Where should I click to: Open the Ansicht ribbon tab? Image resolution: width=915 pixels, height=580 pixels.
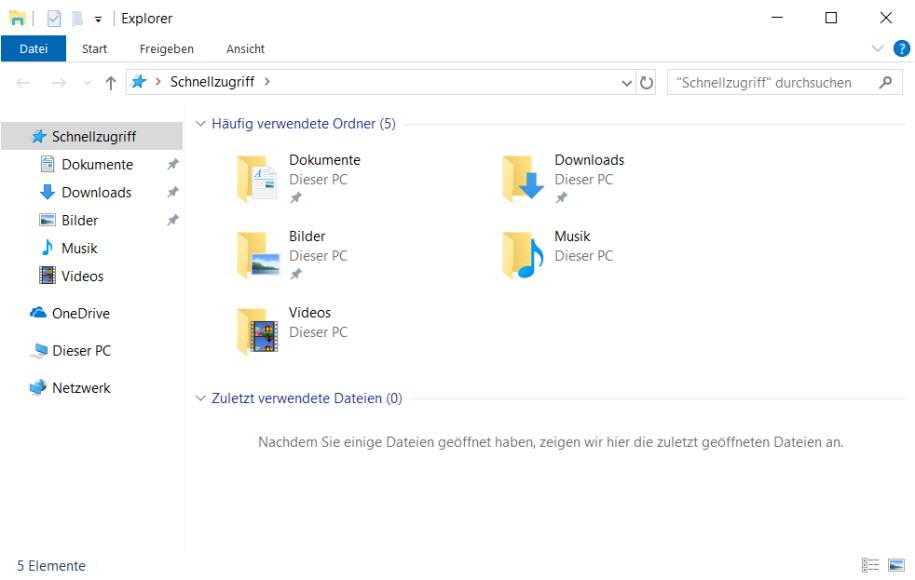click(x=245, y=48)
